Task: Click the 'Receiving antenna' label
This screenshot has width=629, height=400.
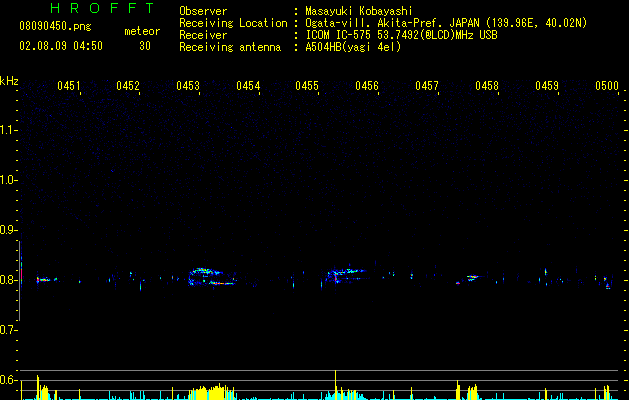Action: (230, 47)
